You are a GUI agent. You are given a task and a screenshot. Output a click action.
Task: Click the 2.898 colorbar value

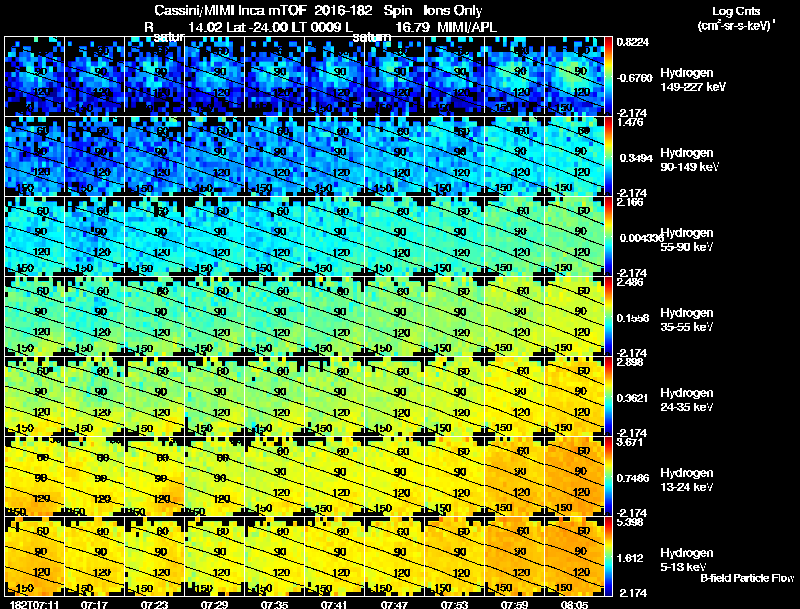(x=630, y=362)
